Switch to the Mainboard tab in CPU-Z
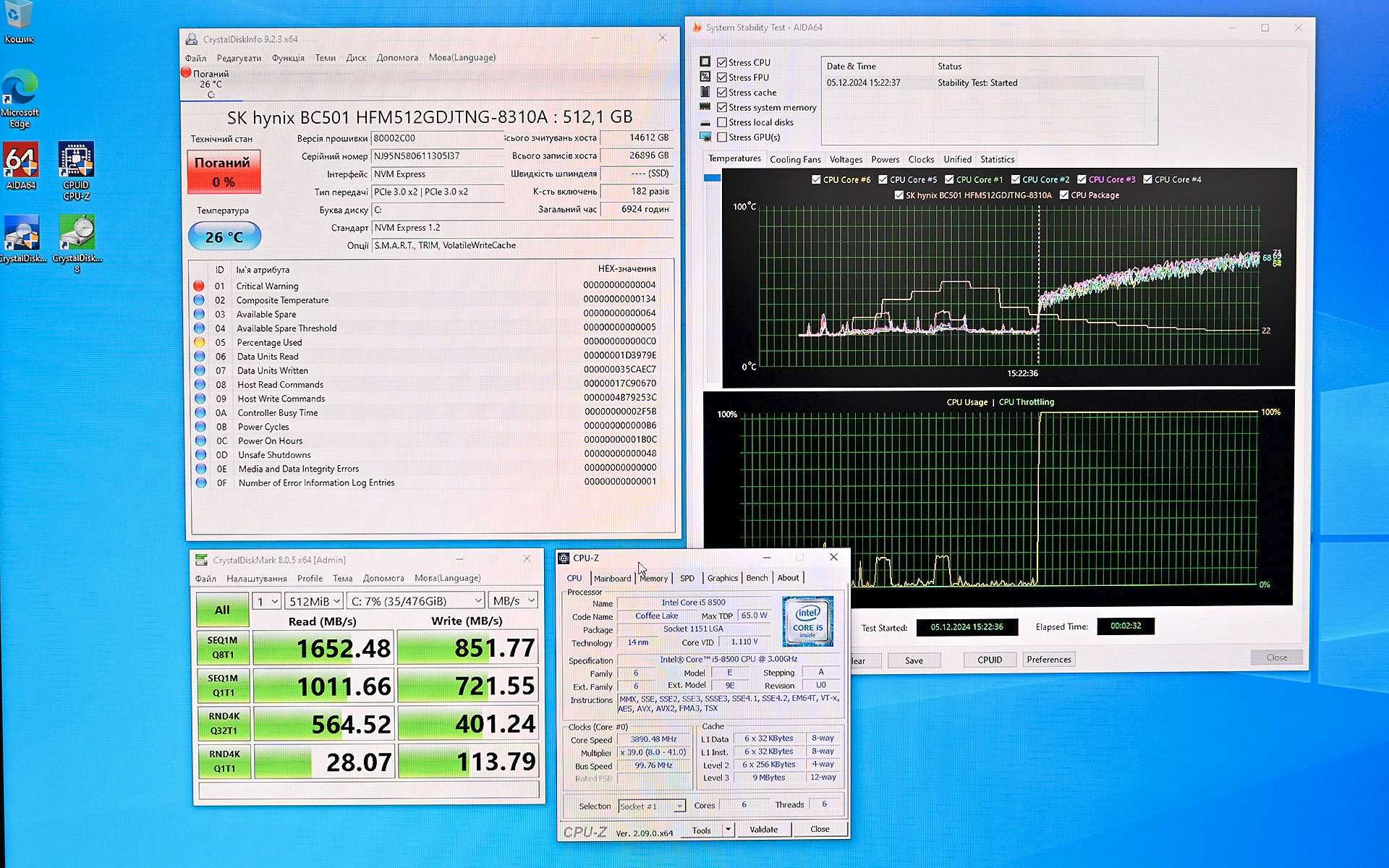This screenshot has height=868, width=1389. 612,579
